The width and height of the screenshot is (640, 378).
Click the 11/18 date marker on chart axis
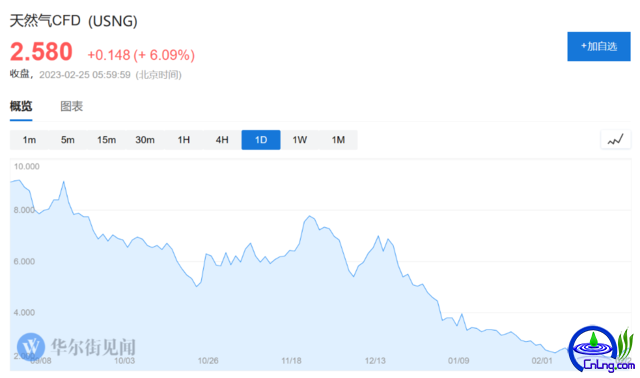pos(291,361)
